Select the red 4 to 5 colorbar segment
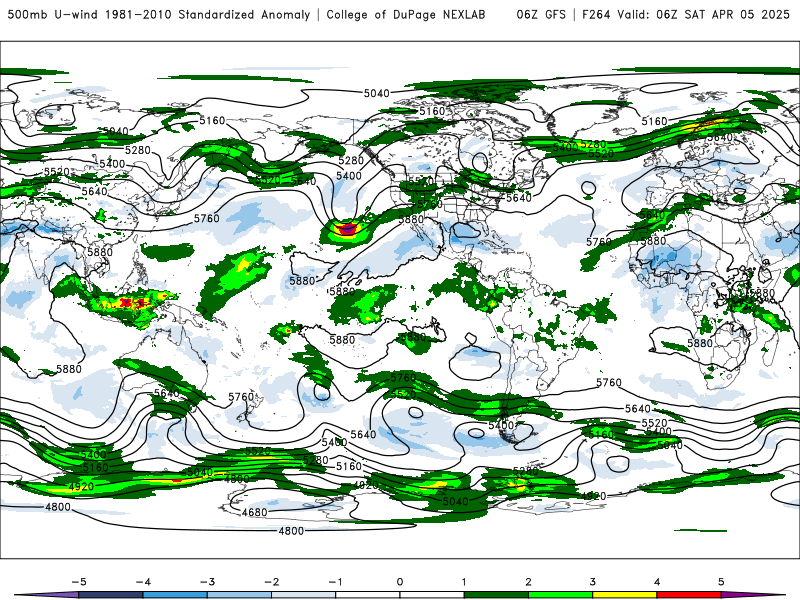The width and height of the screenshot is (800, 600). [688, 595]
